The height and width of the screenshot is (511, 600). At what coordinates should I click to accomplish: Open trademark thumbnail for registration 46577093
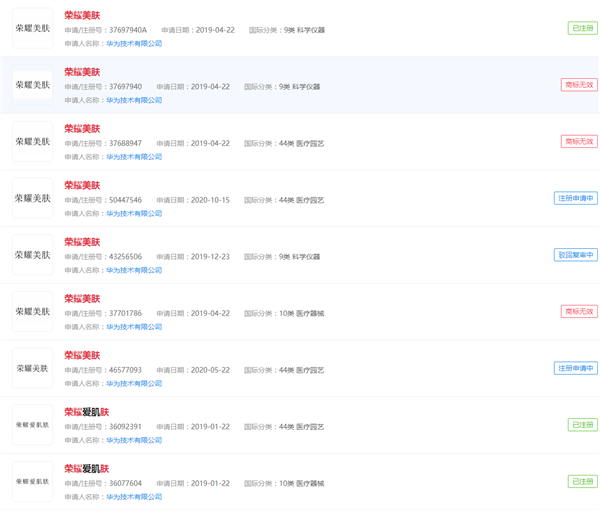coord(33,368)
